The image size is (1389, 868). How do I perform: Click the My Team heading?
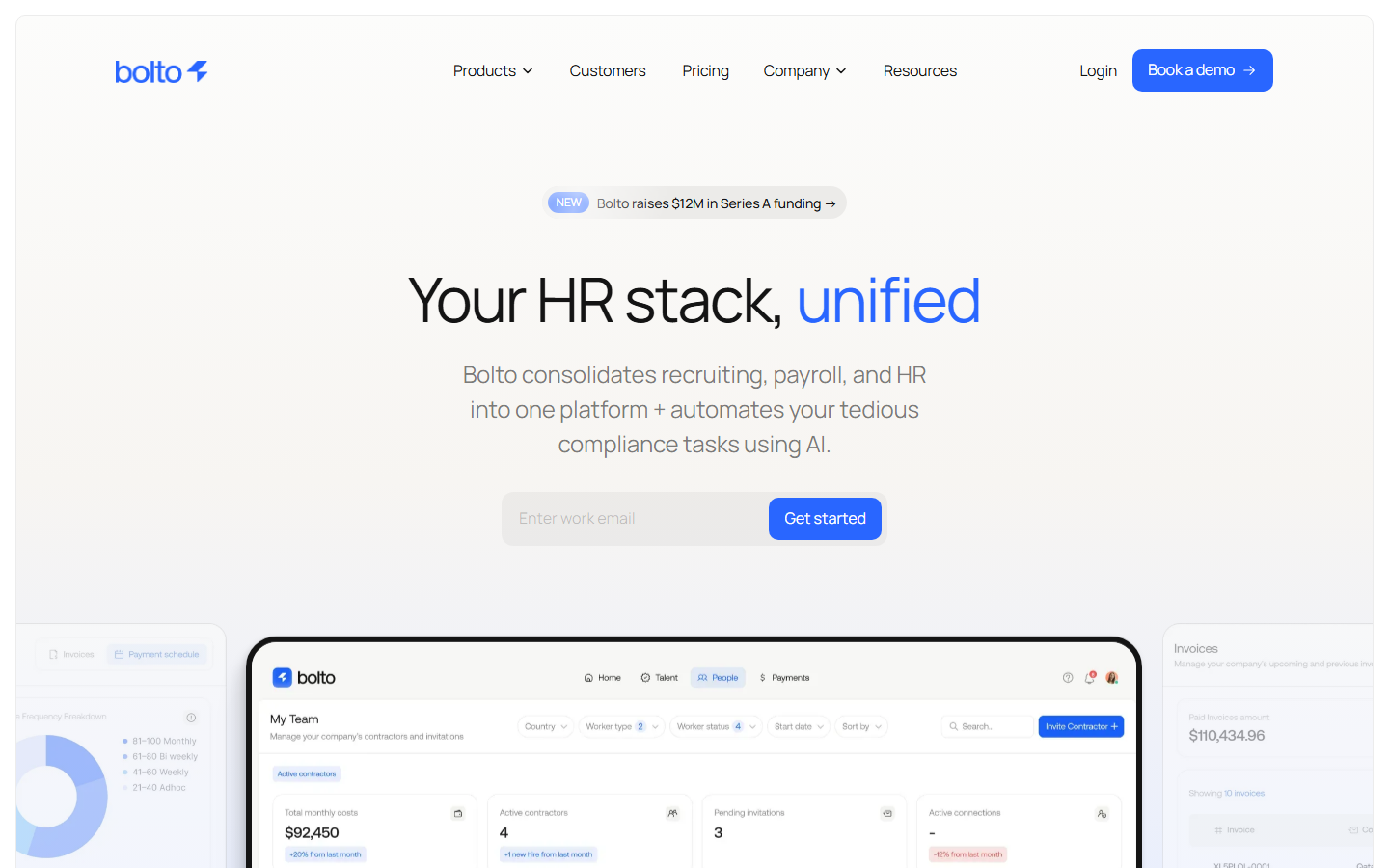pyautogui.click(x=294, y=719)
